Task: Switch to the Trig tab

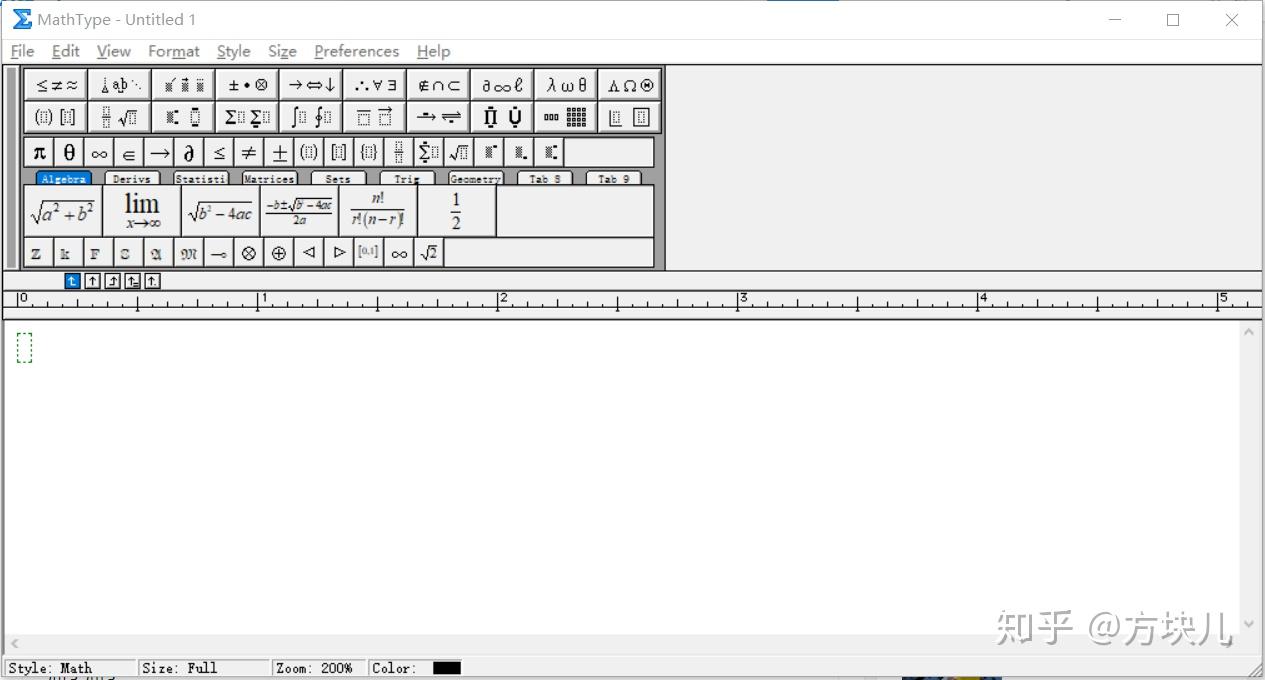Action: click(407, 179)
